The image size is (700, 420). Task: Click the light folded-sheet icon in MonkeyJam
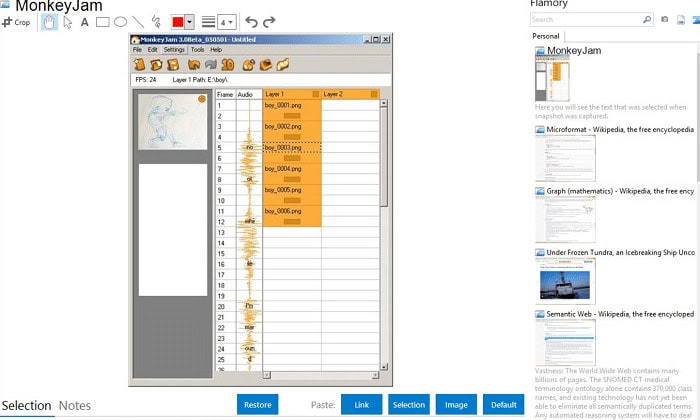click(x=283, y=65)
